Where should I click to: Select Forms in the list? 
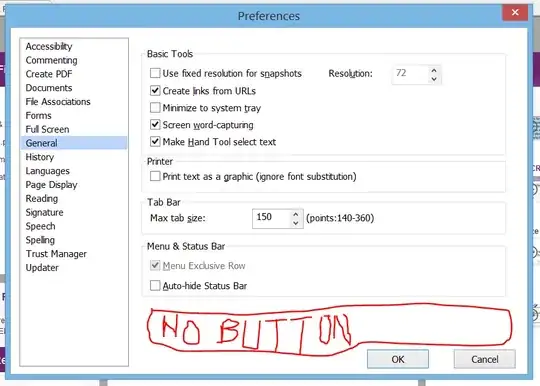(x=39, y=115)
